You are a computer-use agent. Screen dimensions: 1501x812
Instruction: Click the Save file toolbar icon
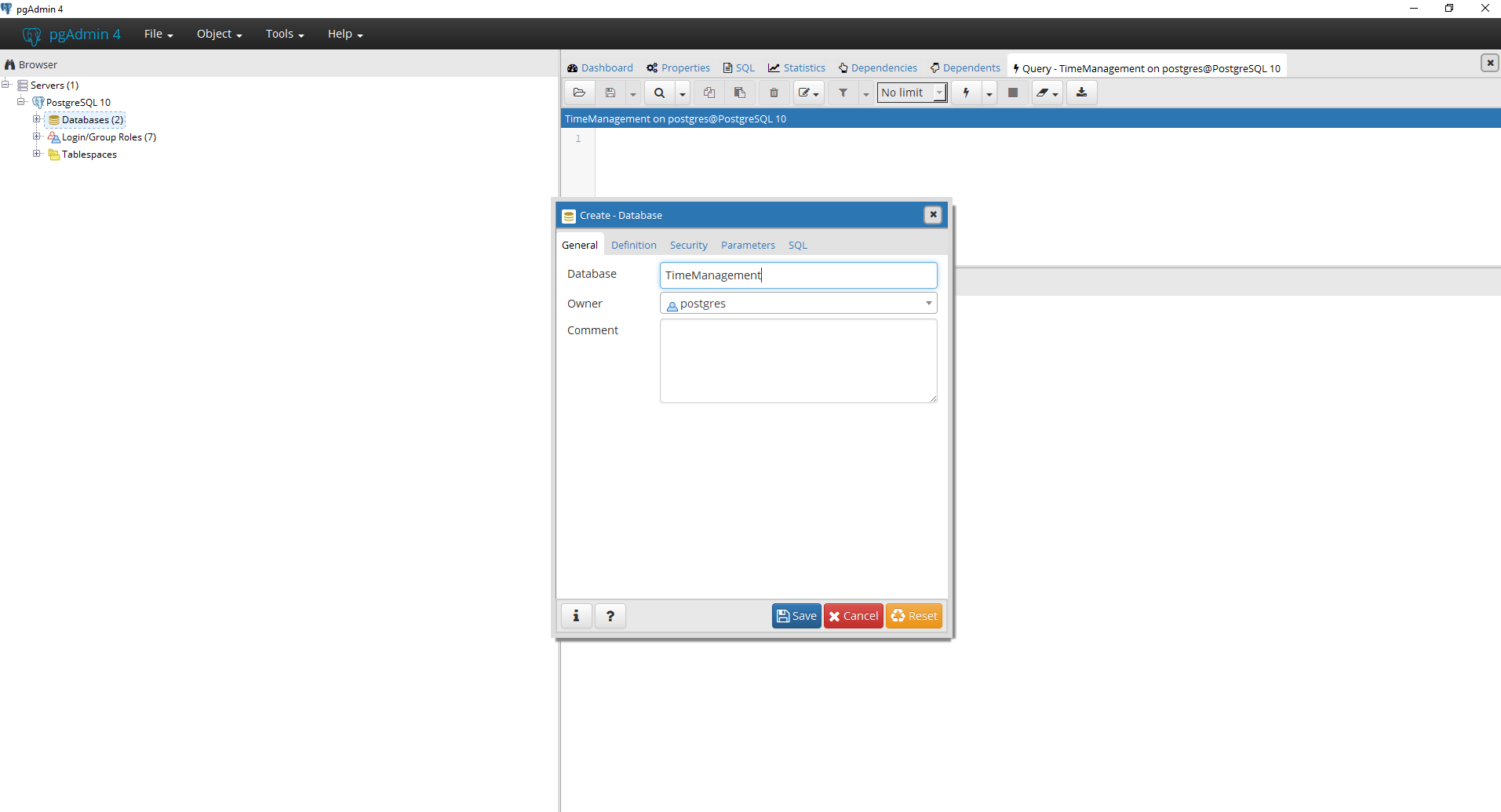tap(610, 93)
